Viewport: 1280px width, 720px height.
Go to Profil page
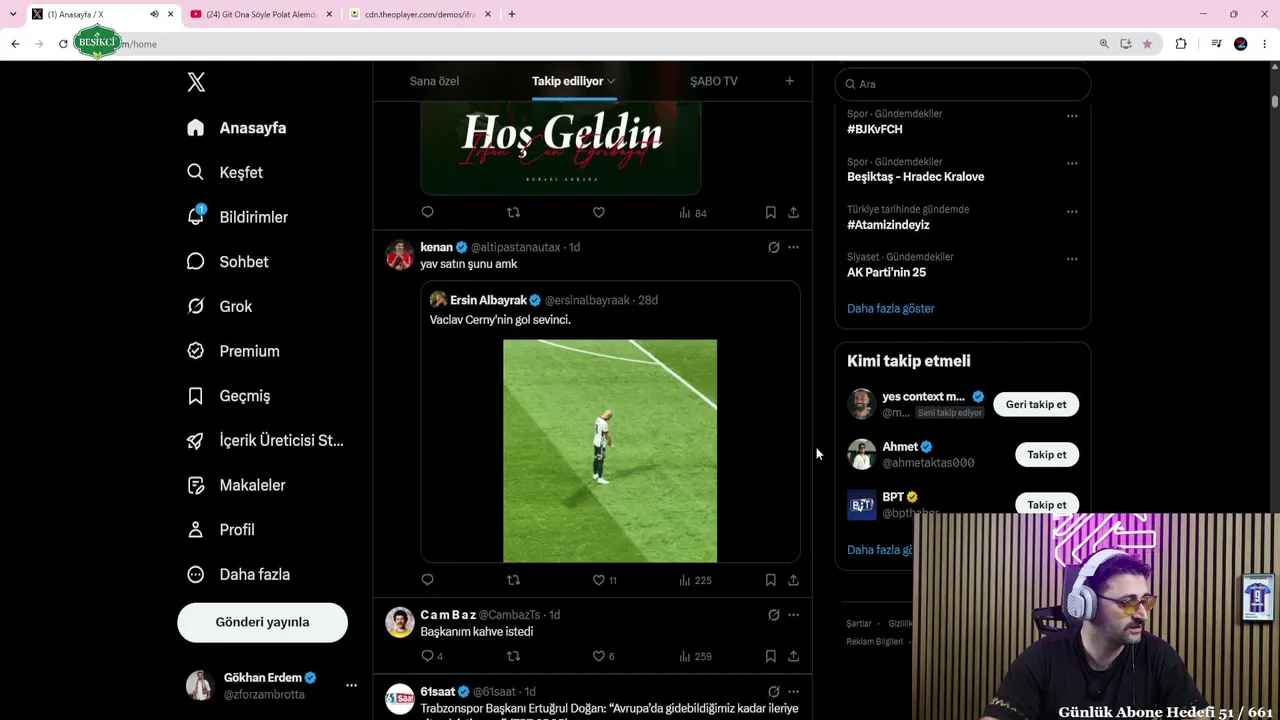click(x=221, y=530)
